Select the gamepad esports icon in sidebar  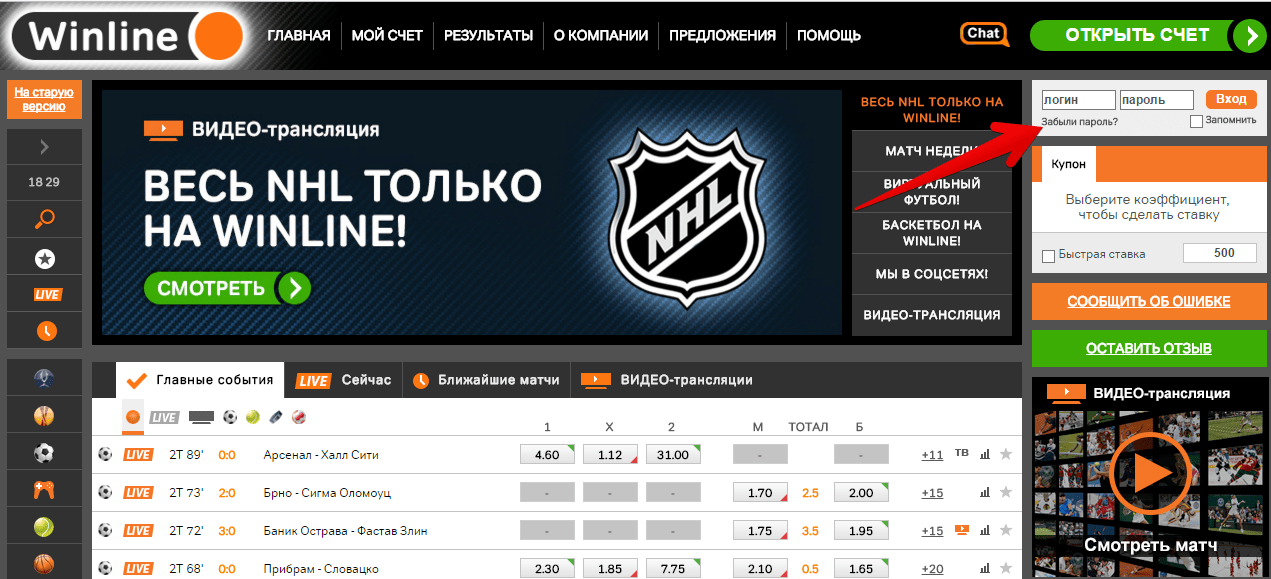pyautogui.click(x=44, y=489)
